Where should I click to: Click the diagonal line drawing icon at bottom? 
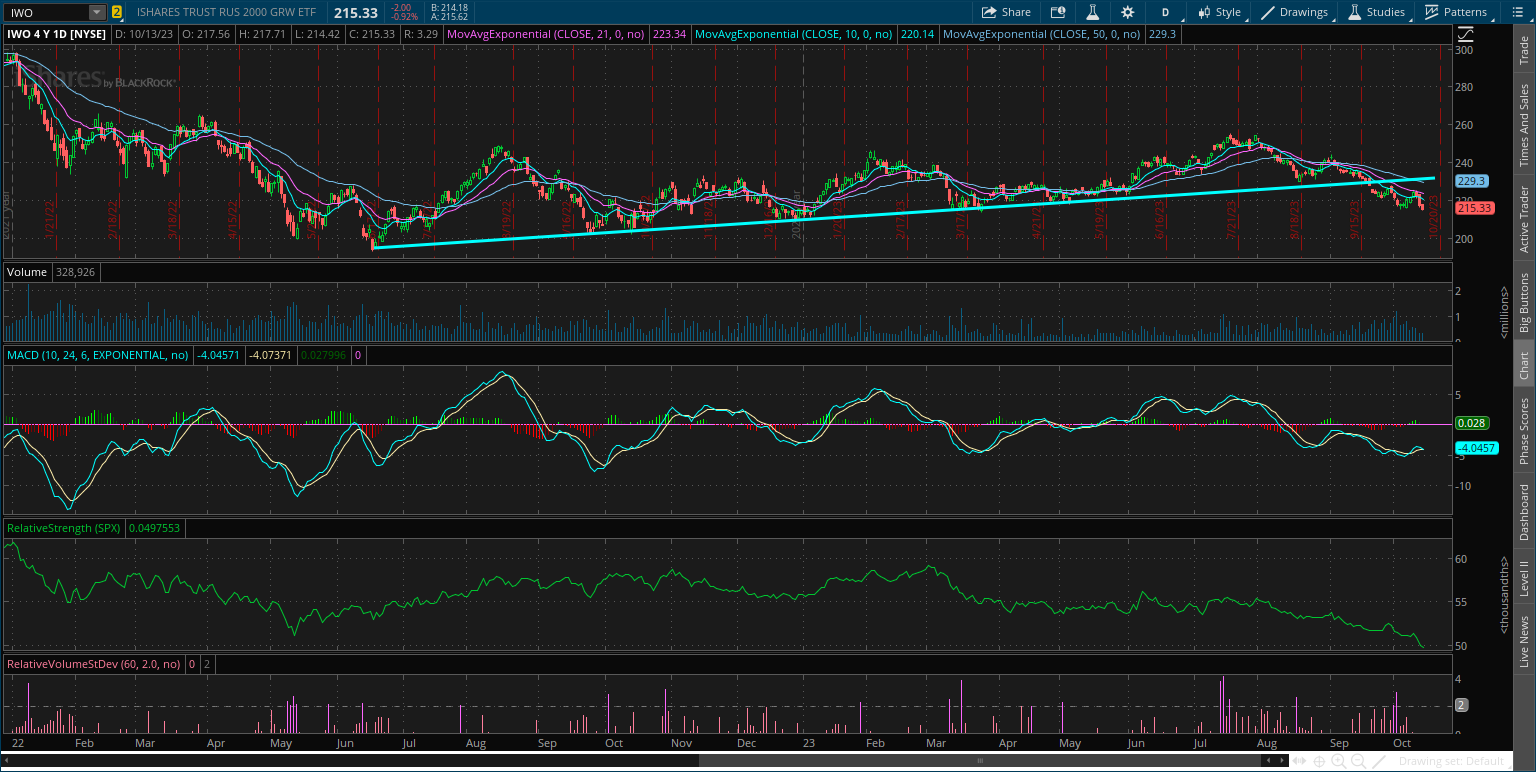coord(1377,761)
